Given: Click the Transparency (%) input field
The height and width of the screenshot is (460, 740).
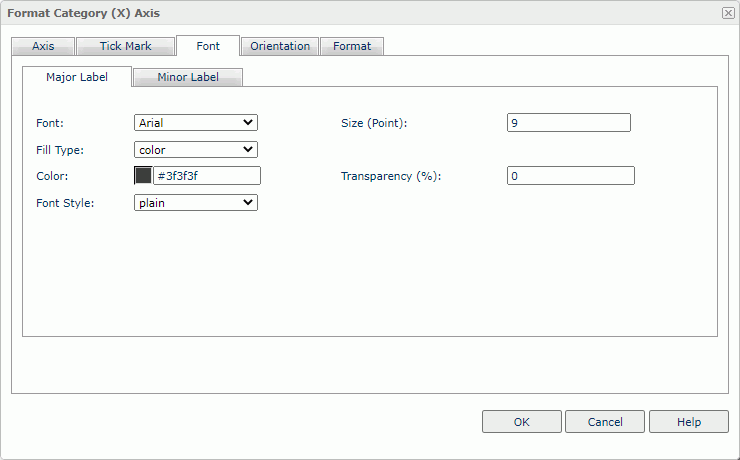Looking at the screenshot, I should click(x=570, y=176).
